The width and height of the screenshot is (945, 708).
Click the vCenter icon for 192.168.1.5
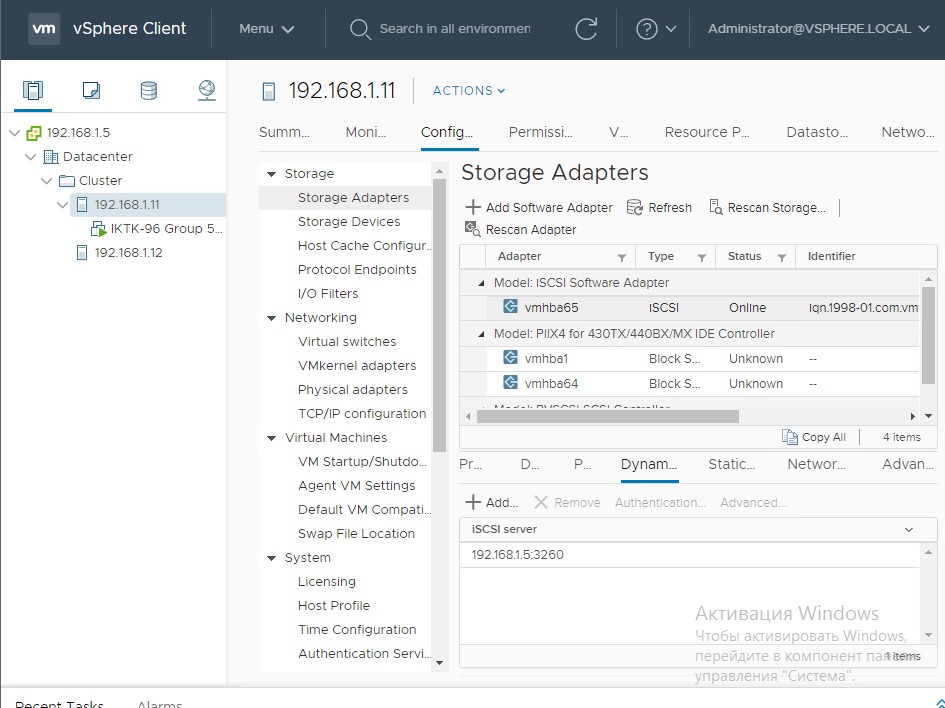click(34, 133)
